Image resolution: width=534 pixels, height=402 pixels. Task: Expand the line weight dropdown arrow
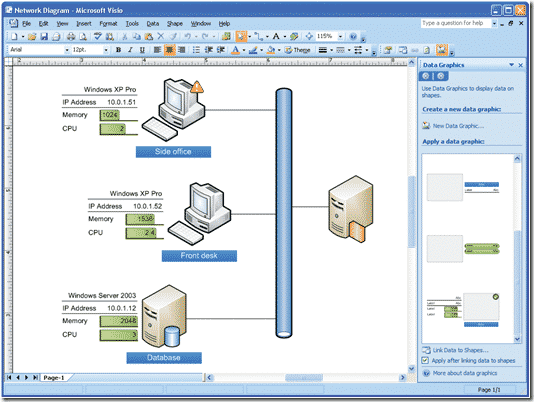click(x=331, y=50)
